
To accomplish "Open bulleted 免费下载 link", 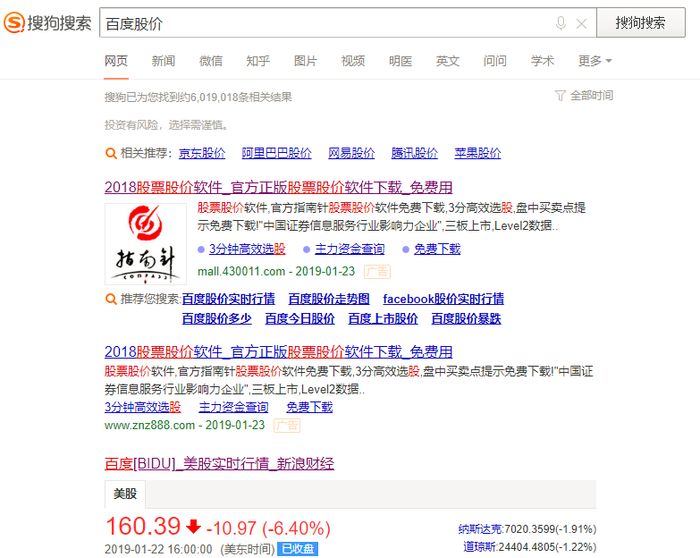I will point(437,249).
